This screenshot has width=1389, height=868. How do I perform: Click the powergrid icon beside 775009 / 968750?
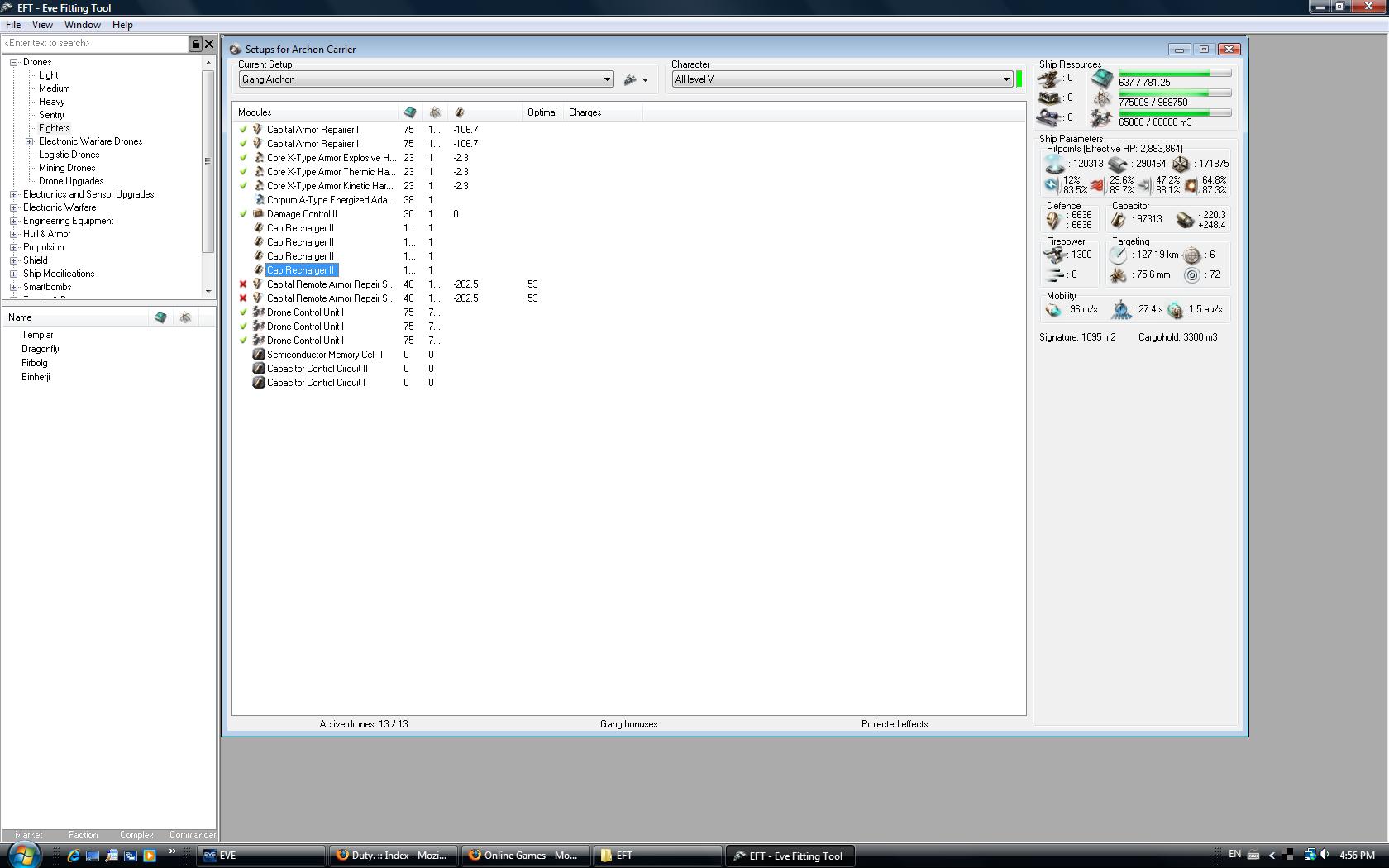[1101, 98]
